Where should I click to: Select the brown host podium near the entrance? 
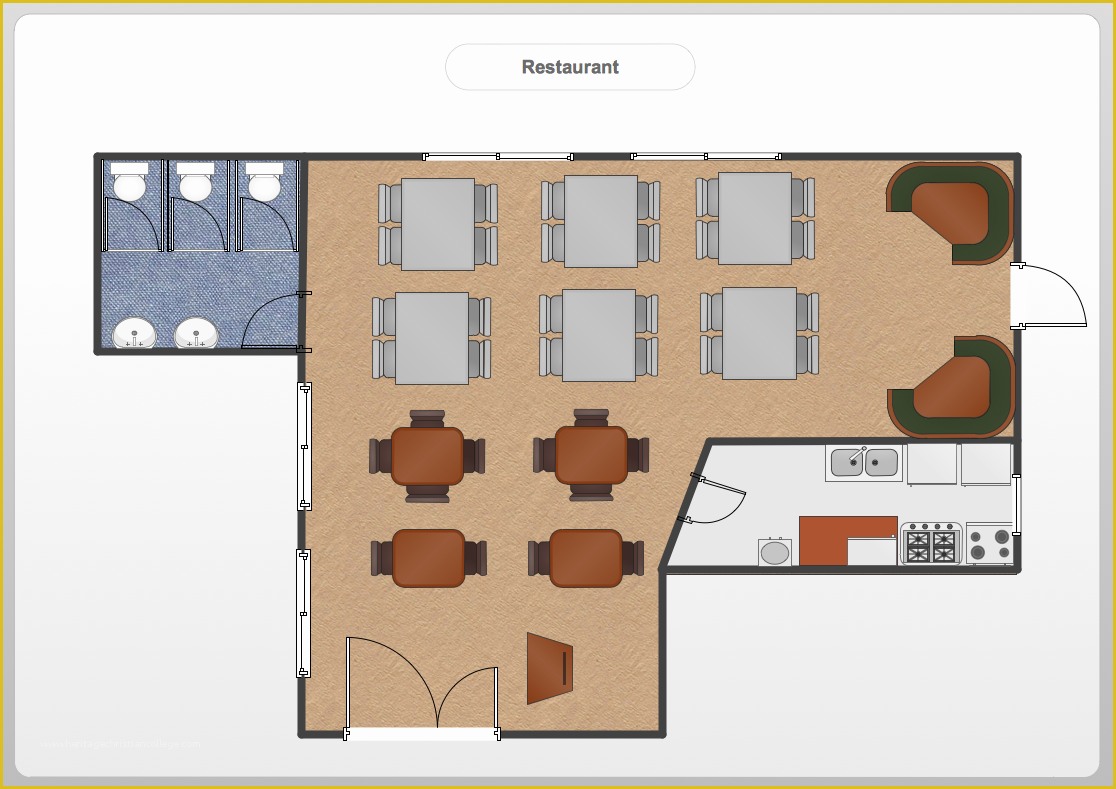pos(549,669)
